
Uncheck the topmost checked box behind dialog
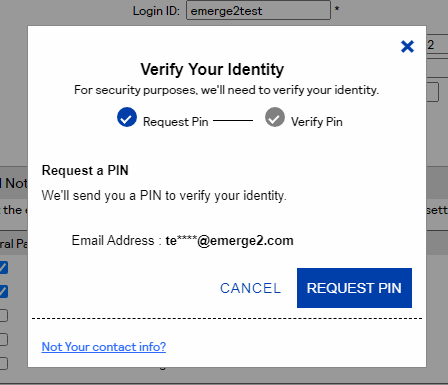[x=3, y=267]
